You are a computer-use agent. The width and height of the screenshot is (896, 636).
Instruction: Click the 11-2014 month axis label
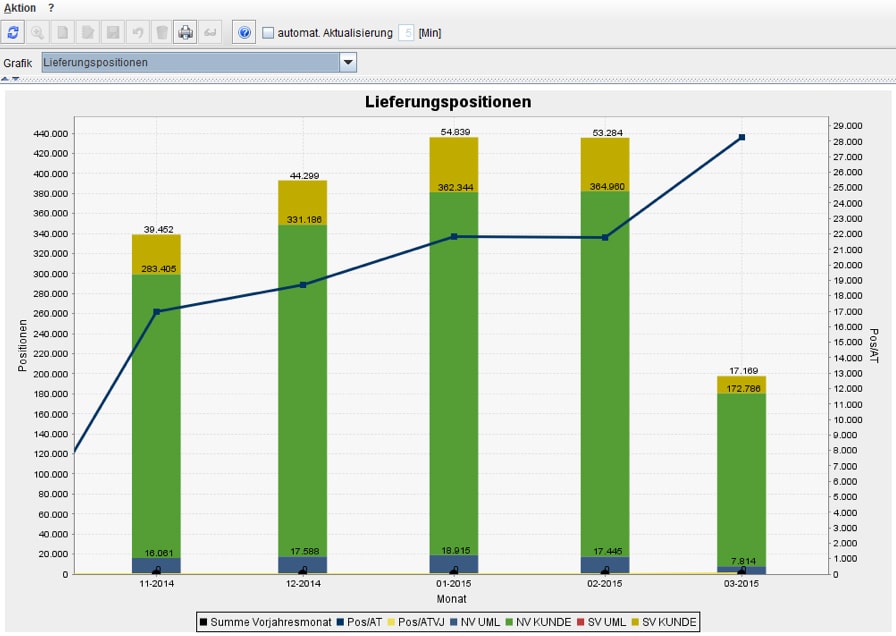pos(157,583)
